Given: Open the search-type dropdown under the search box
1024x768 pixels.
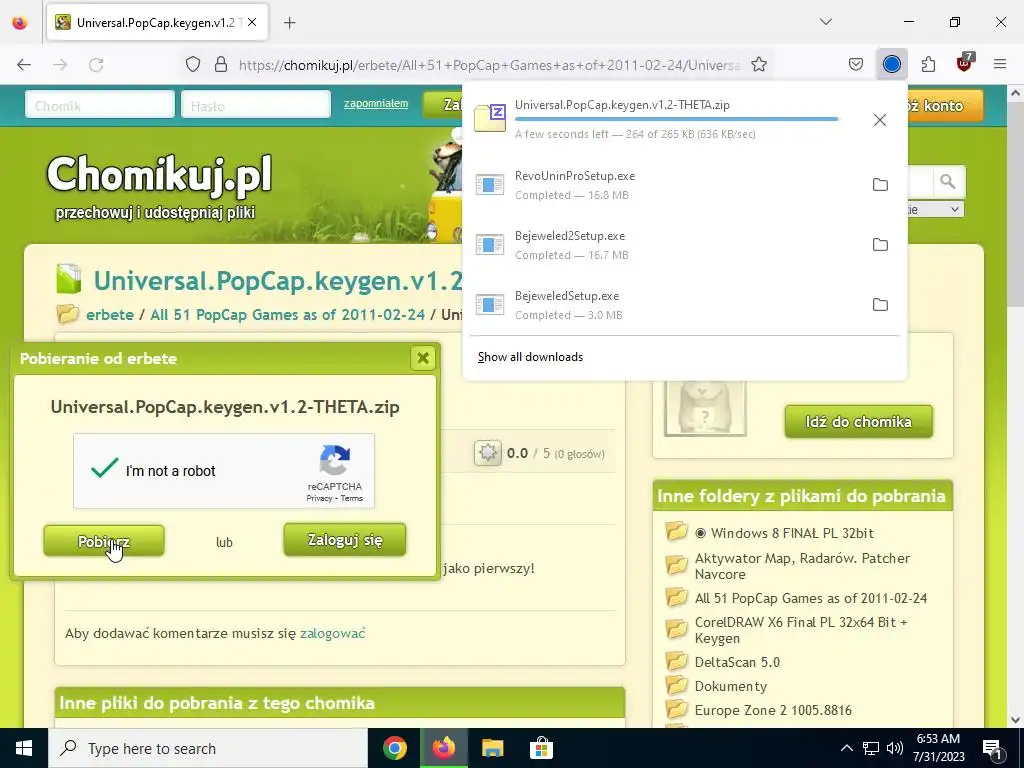Looking at the screenshot, I should click(934, 210).
